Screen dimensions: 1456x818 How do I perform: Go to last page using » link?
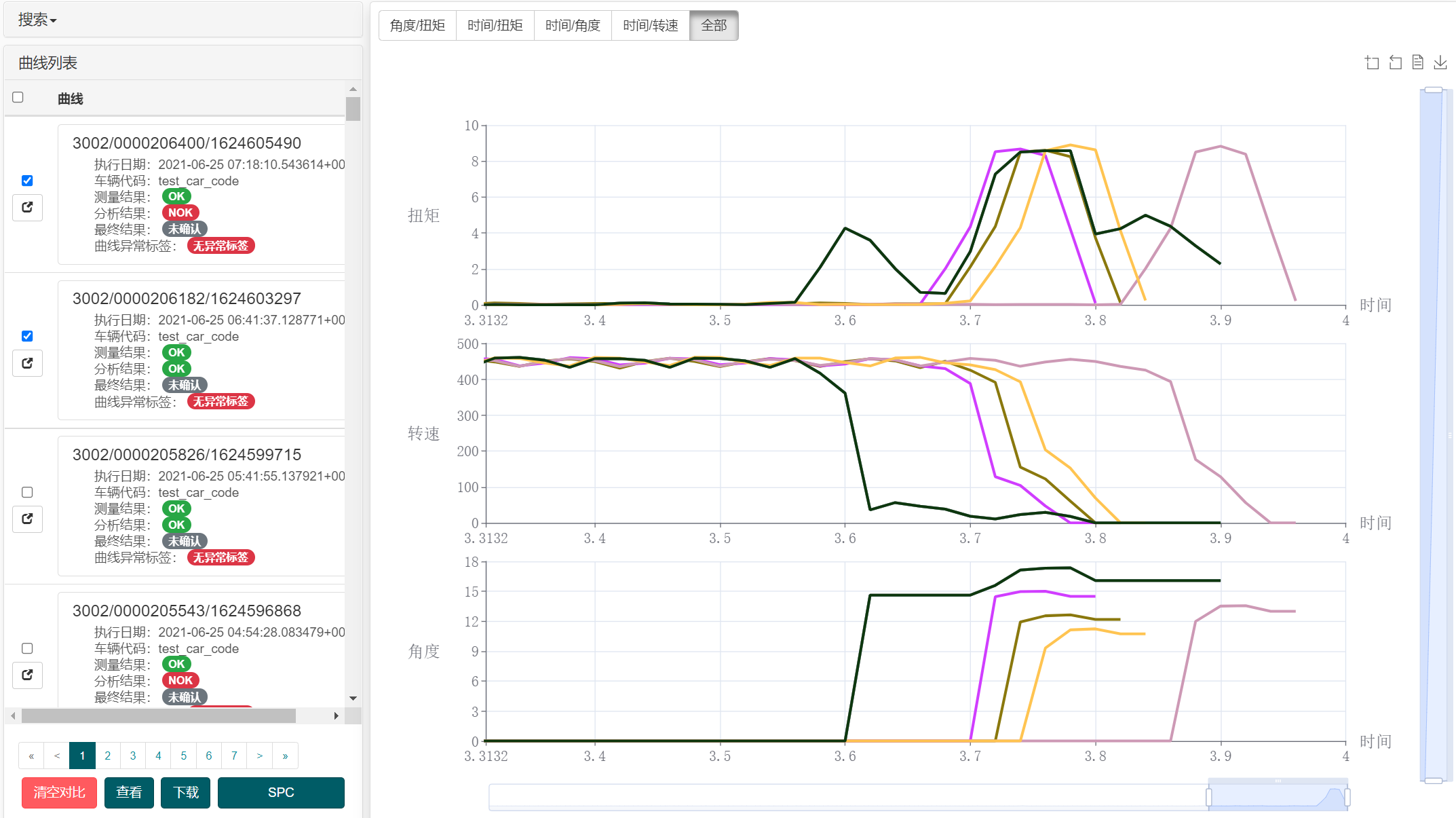click(x=285, y=756)
